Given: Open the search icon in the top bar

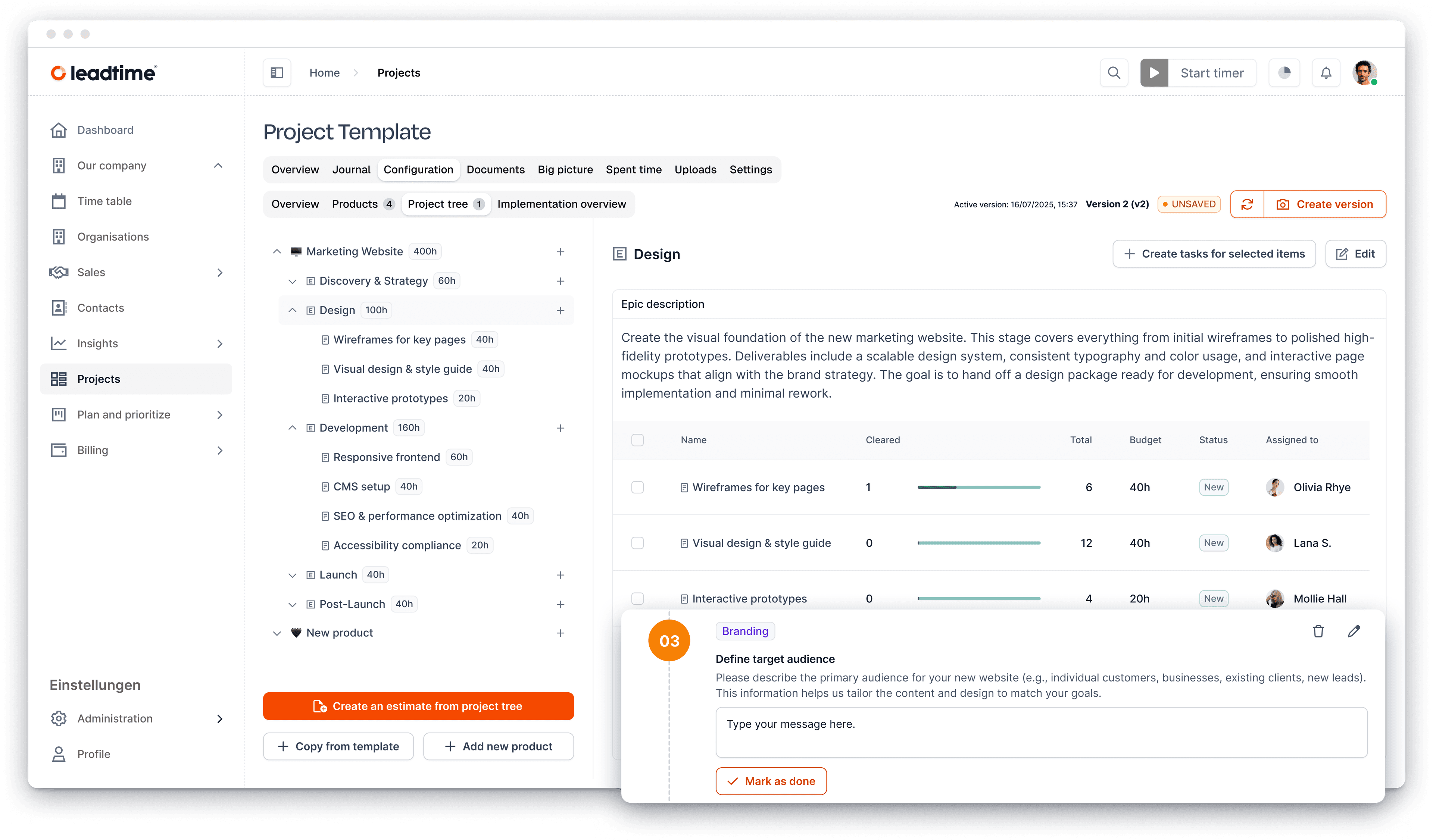Looking at the screenshot, I should [1114, 73].
